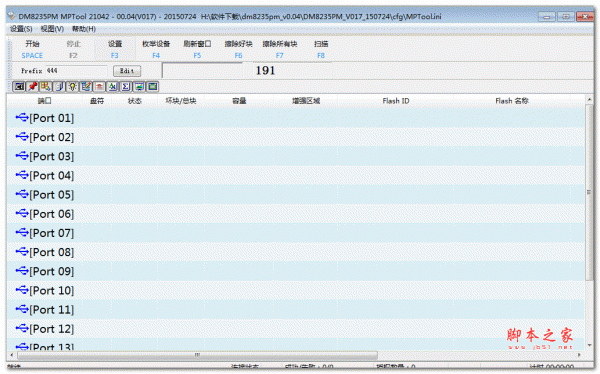Click the USB icon of Port 10
This screenshot has height=374, width=600.
click(x=22, y=289)
